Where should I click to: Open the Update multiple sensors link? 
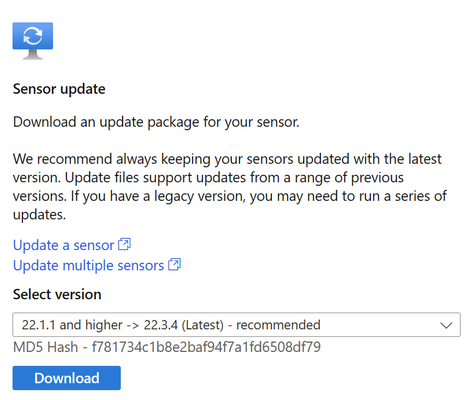[88, 266]
